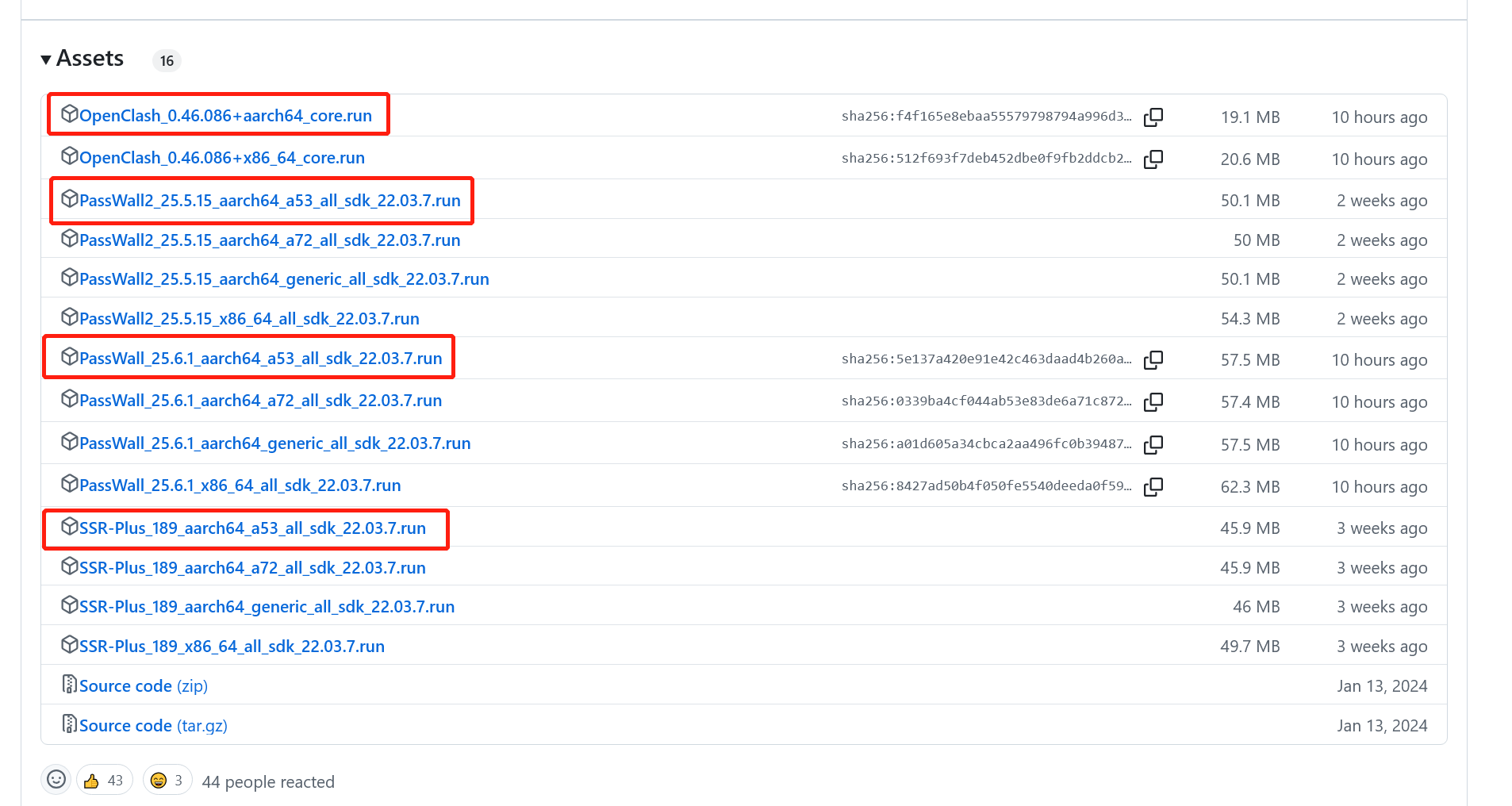Select the sha256:512f693f hash text
Viewport: 1512px width, 806px height.
987,159
